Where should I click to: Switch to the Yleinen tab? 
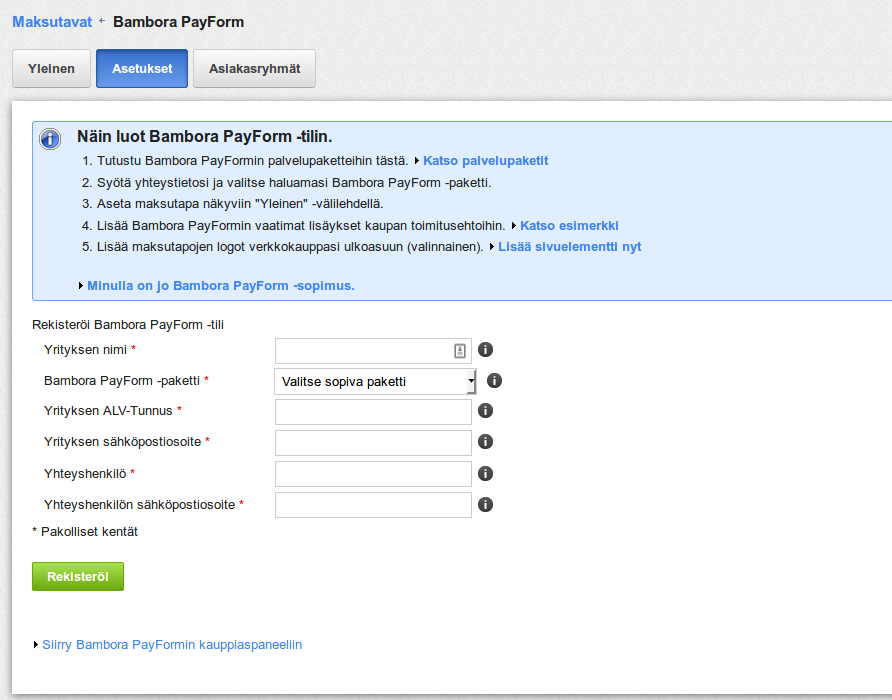[x=51, y=68]
